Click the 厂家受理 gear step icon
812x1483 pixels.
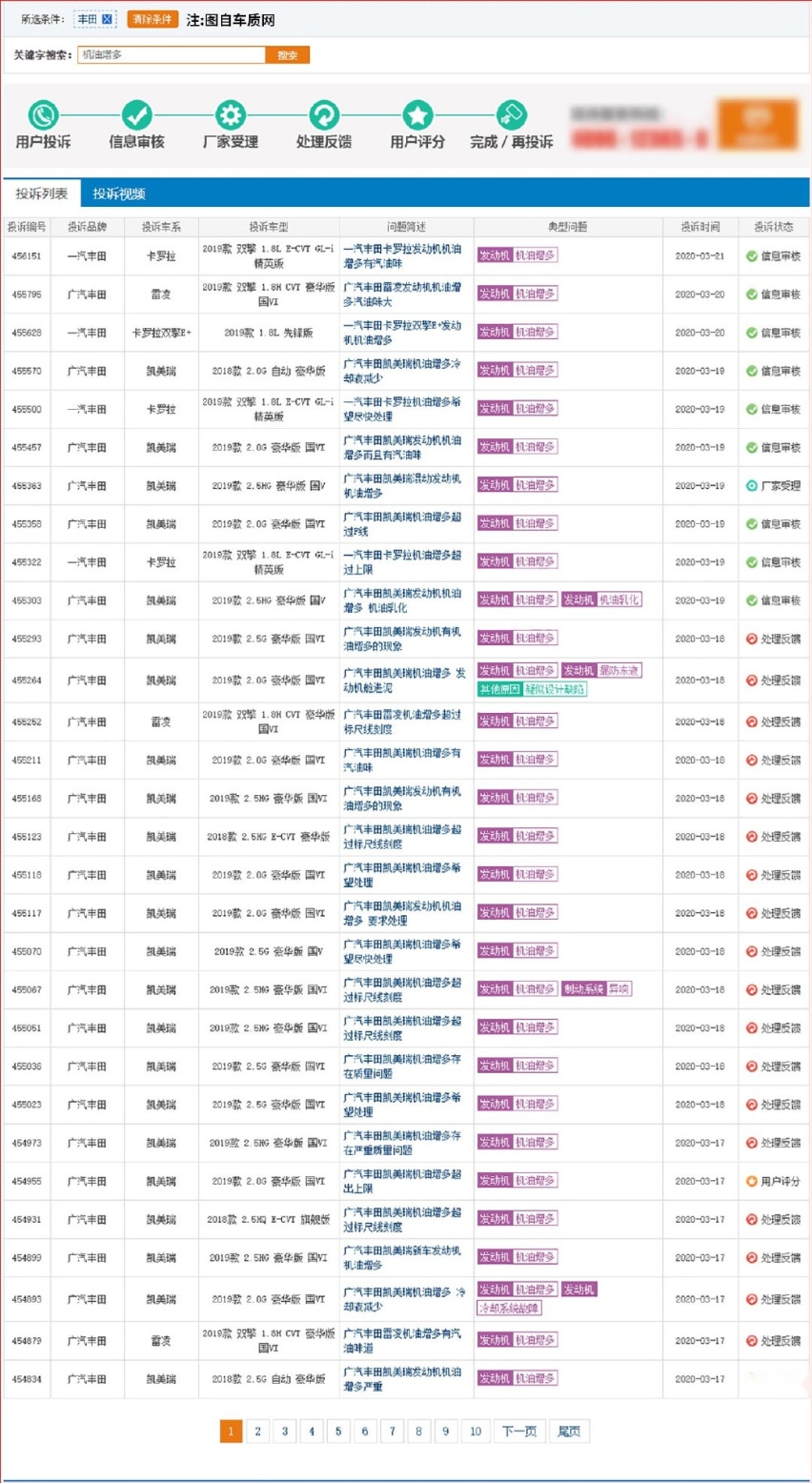click(230, 115)
